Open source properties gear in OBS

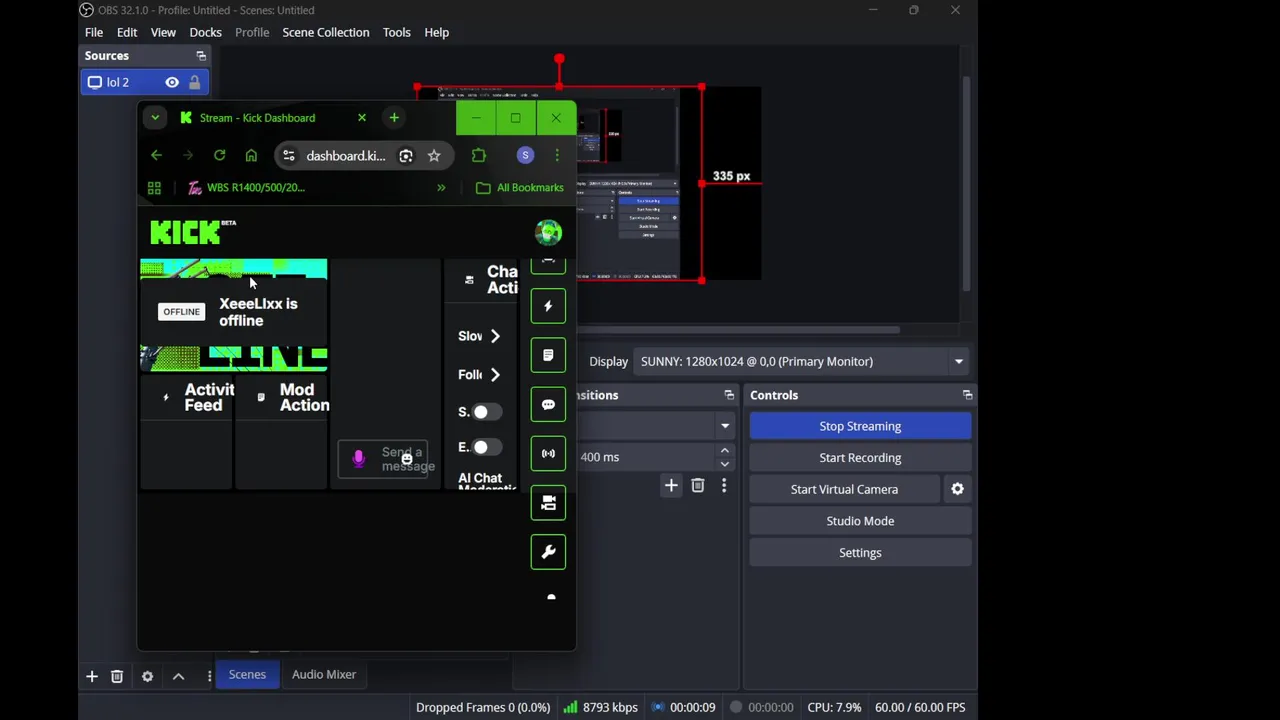click(x=147, y=677)
